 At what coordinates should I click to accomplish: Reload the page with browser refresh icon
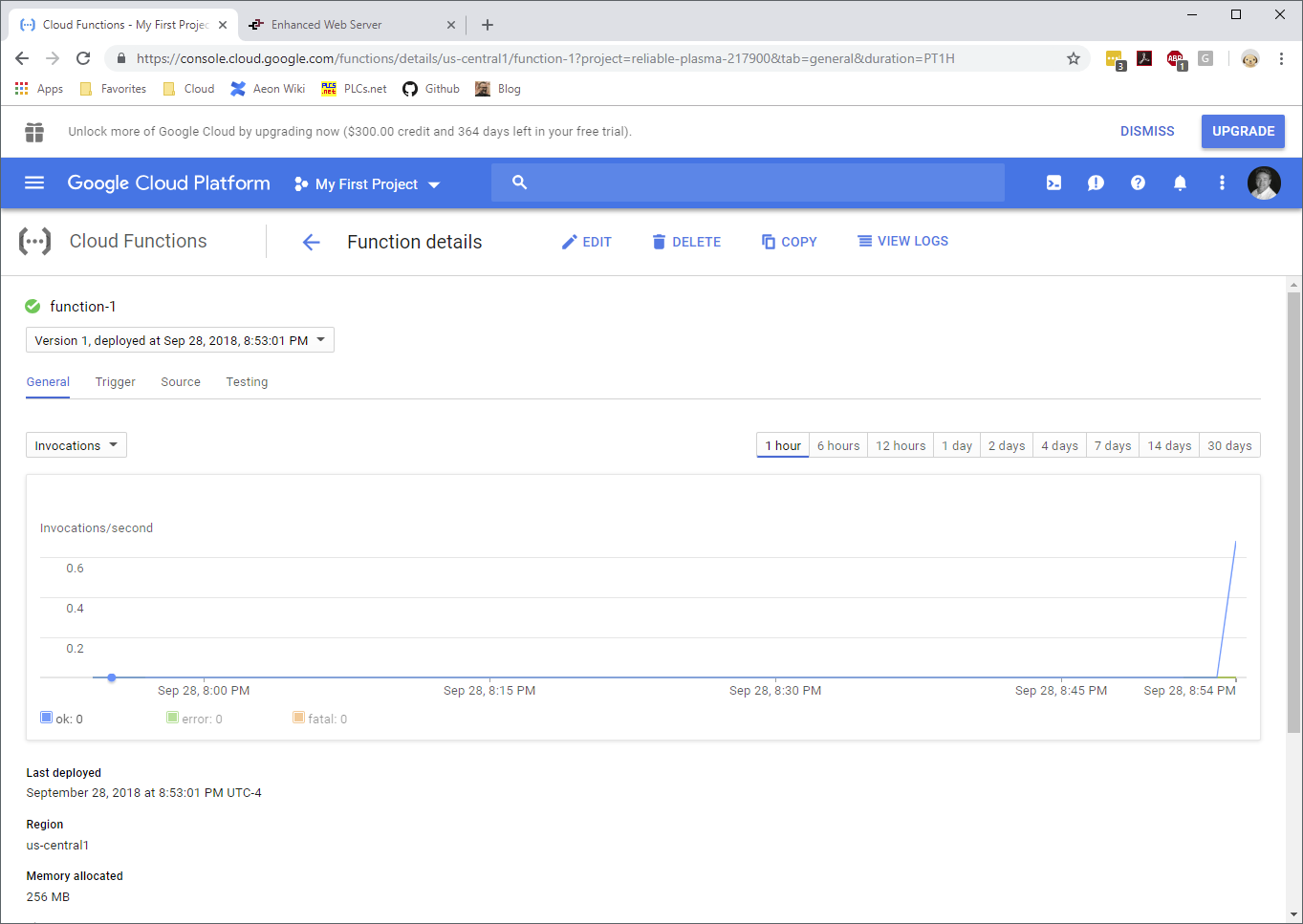pyautogui.click(x=83, y=58)
